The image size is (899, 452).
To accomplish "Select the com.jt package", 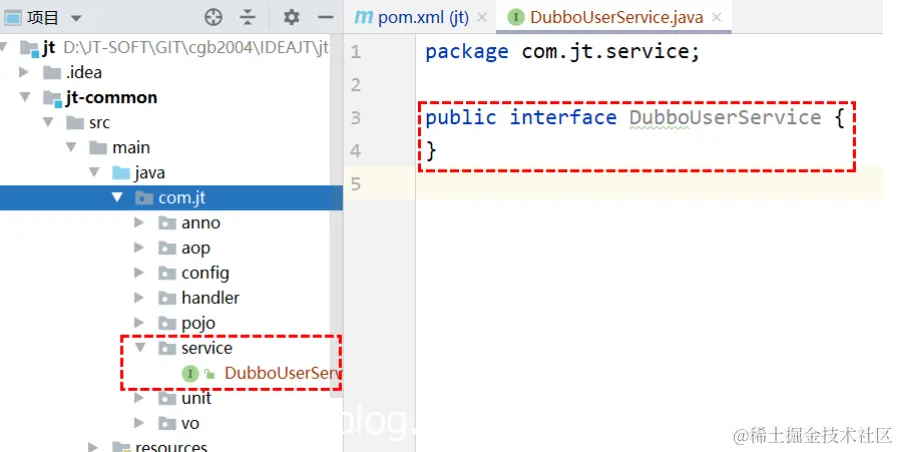I will coord(171,198).
